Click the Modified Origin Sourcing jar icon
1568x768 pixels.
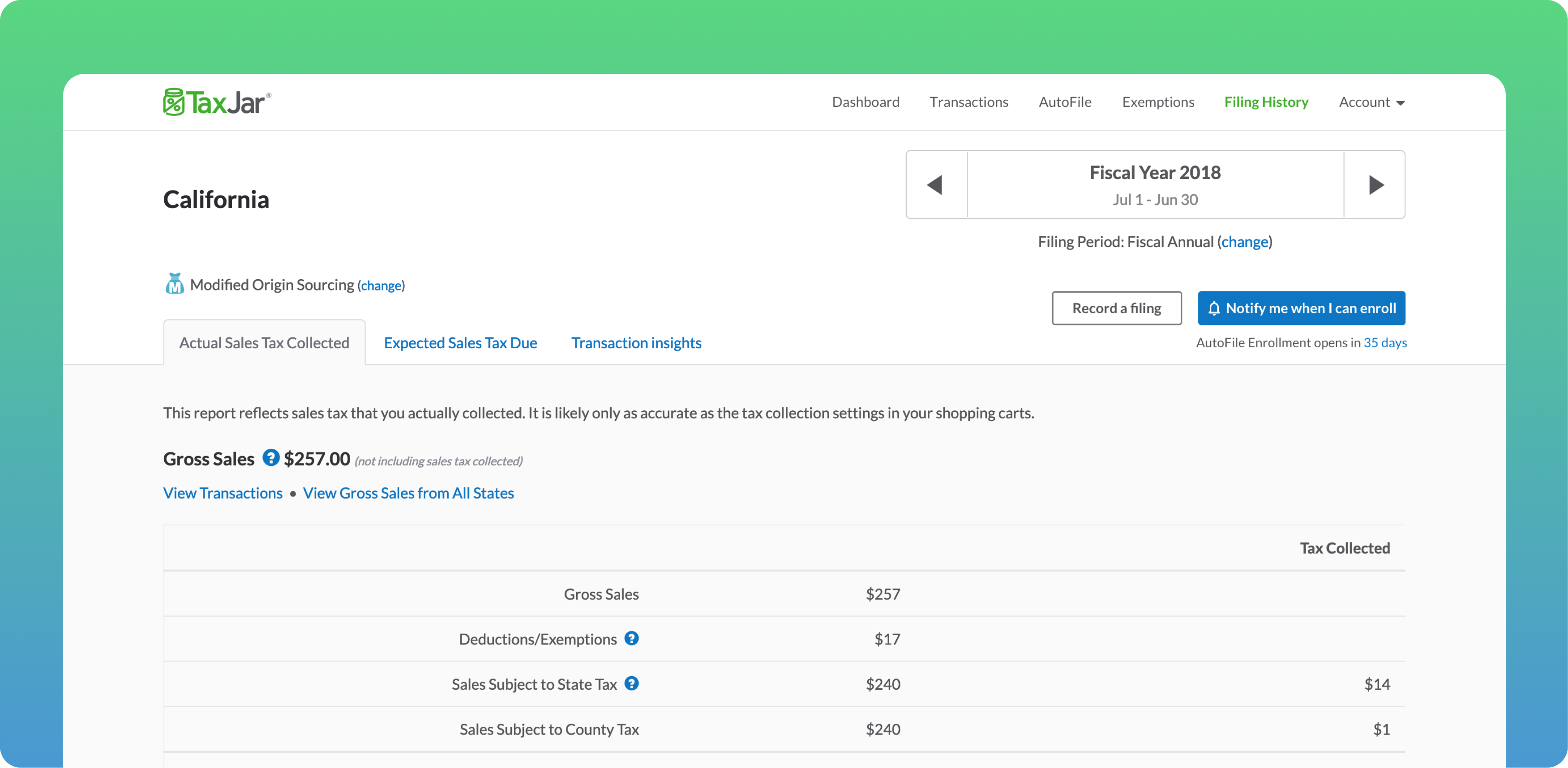click(175, 284)
